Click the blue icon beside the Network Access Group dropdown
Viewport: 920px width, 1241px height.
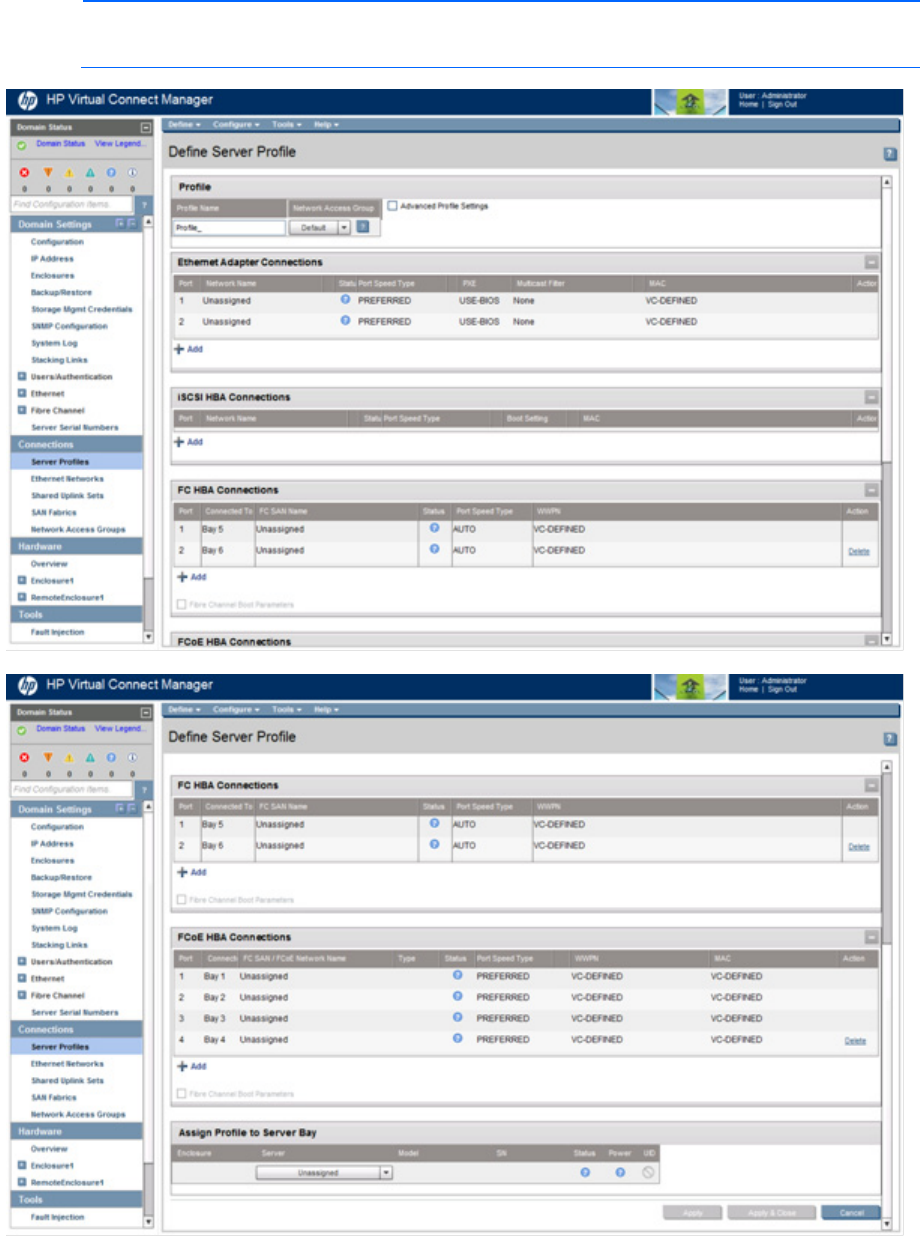(x=363, y=227)
